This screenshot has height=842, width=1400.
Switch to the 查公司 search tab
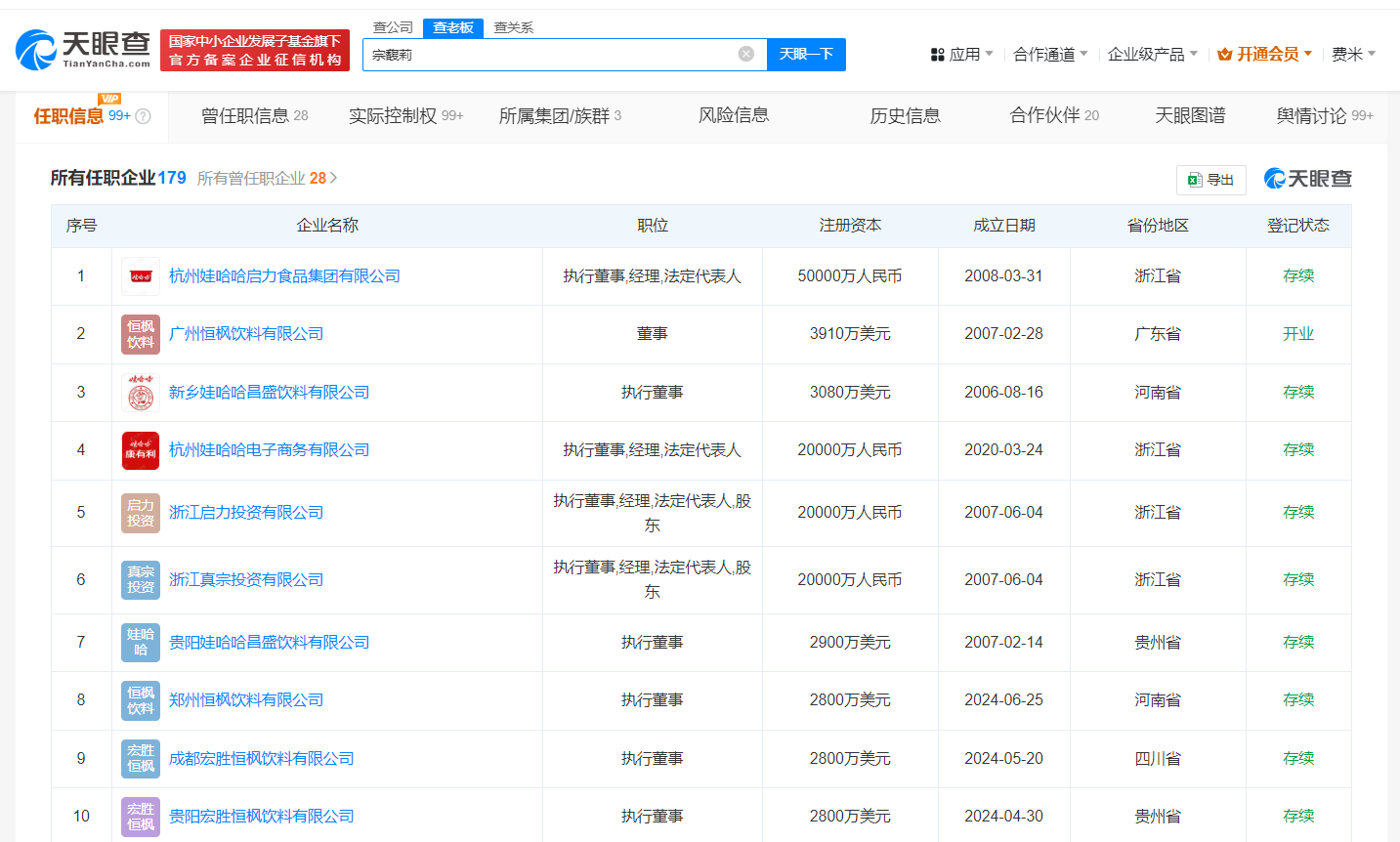click(392, 27)
